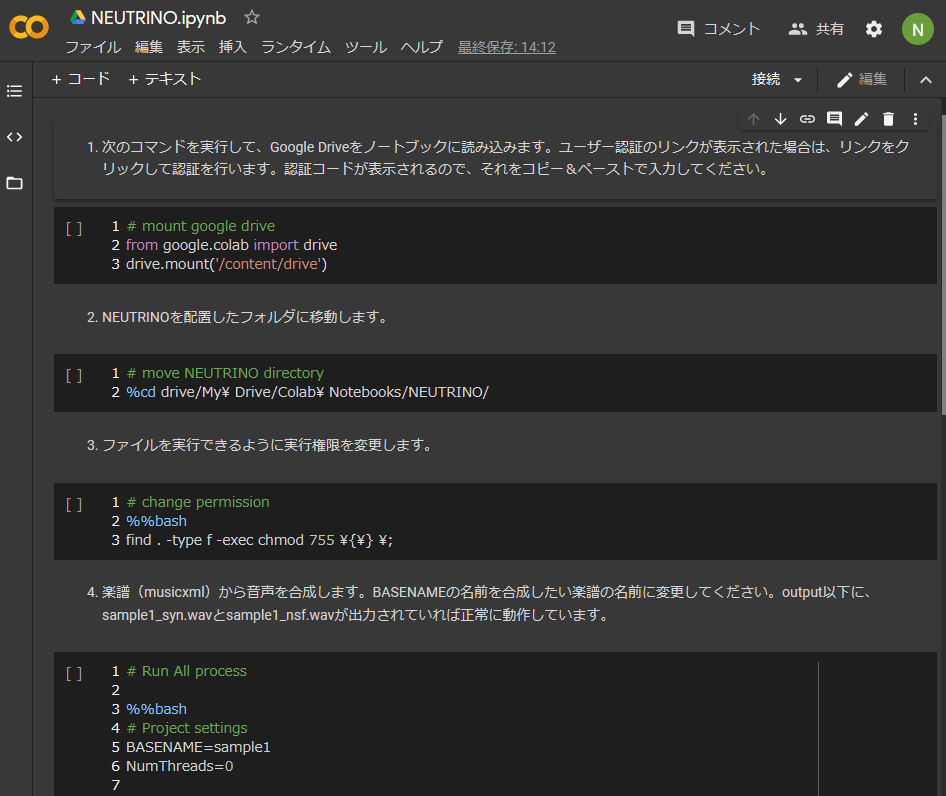
Task: Click the # Project settings comment line
Action: (186, 728)
